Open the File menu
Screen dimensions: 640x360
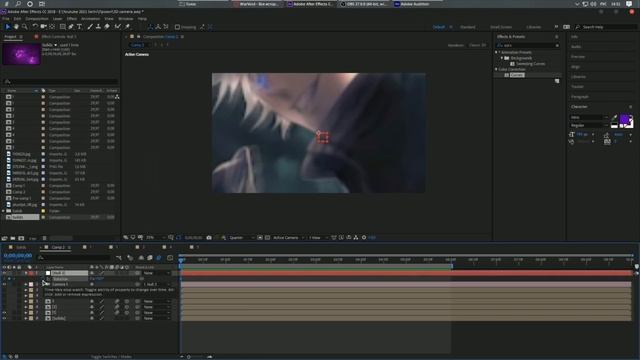[6, 19]
